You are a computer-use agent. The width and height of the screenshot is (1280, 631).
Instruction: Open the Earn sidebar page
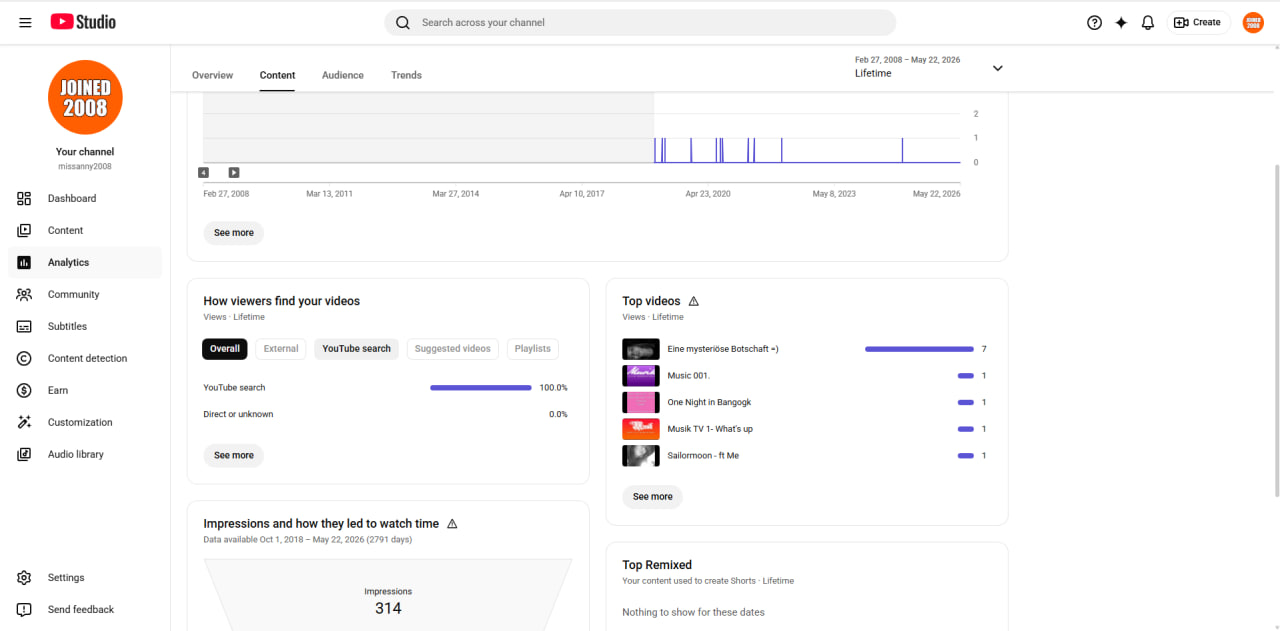pyautogui.click(x=85, y=390)
